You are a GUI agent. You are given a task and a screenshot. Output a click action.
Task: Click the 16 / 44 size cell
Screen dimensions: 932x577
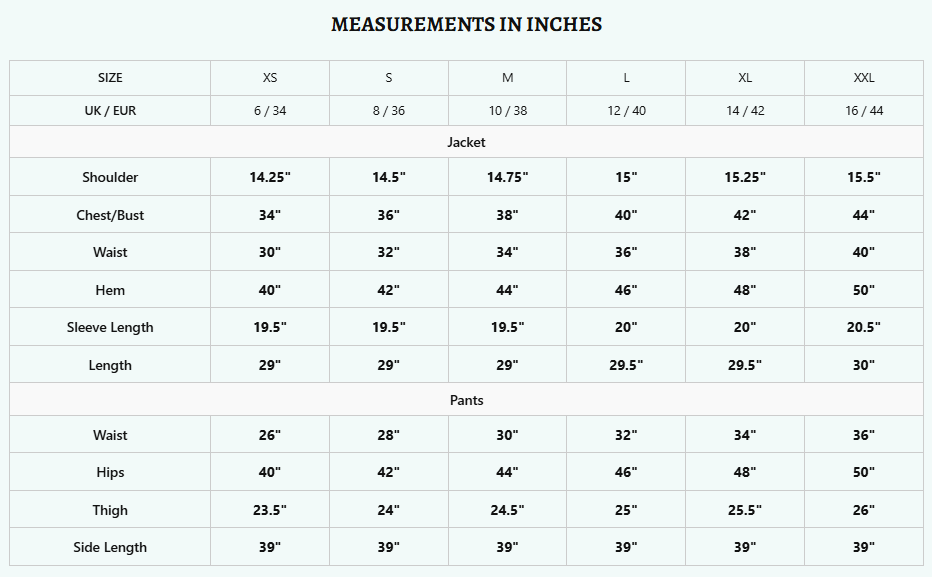click(864, 111)
